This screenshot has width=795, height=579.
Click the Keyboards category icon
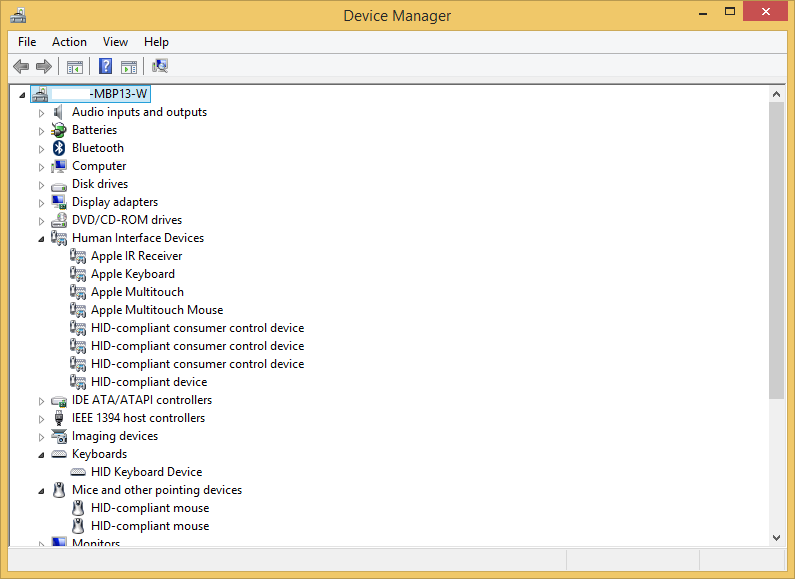[59, 454]
